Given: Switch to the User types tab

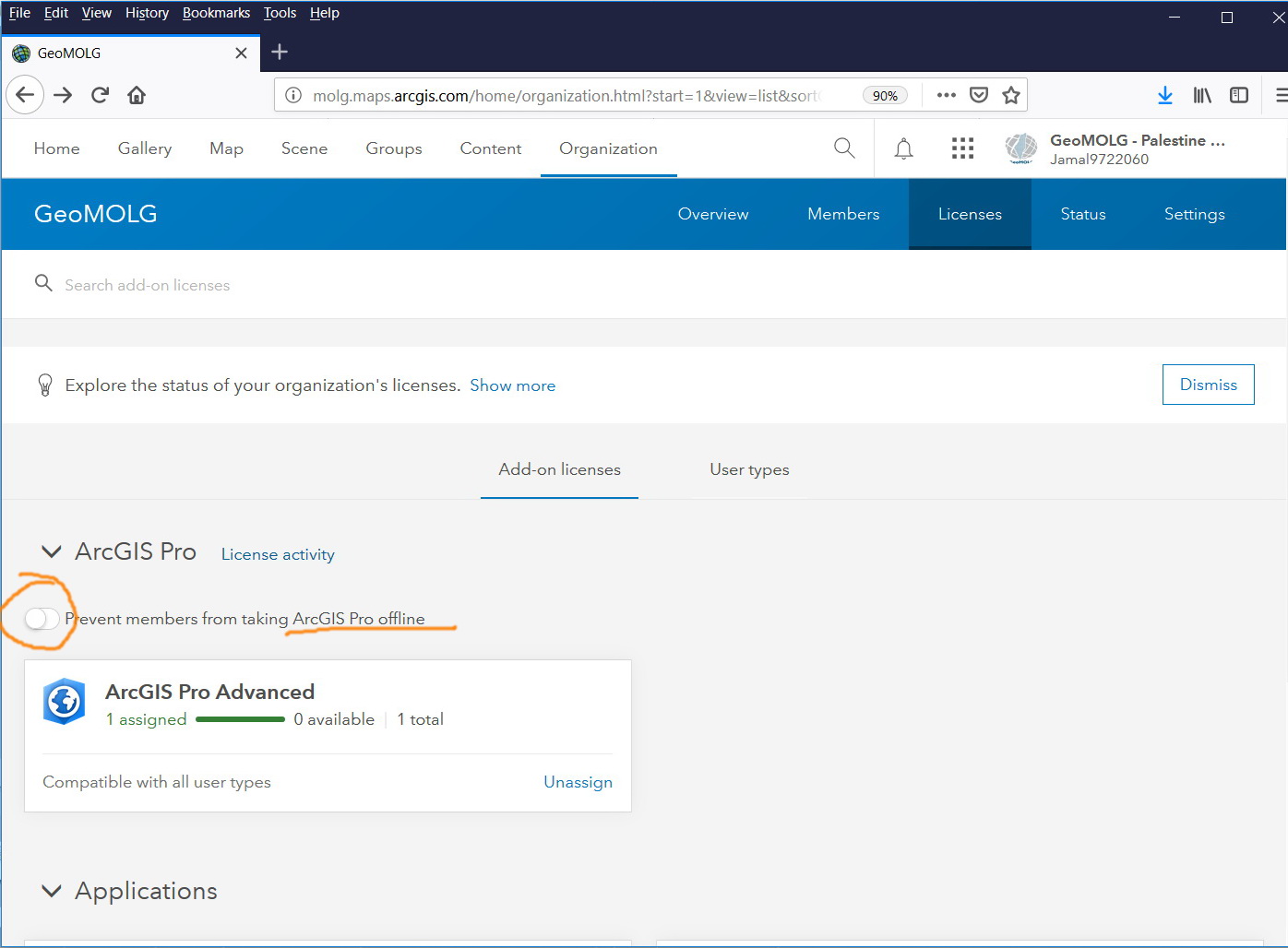Looking at the screenshot, I should point(749,469).
